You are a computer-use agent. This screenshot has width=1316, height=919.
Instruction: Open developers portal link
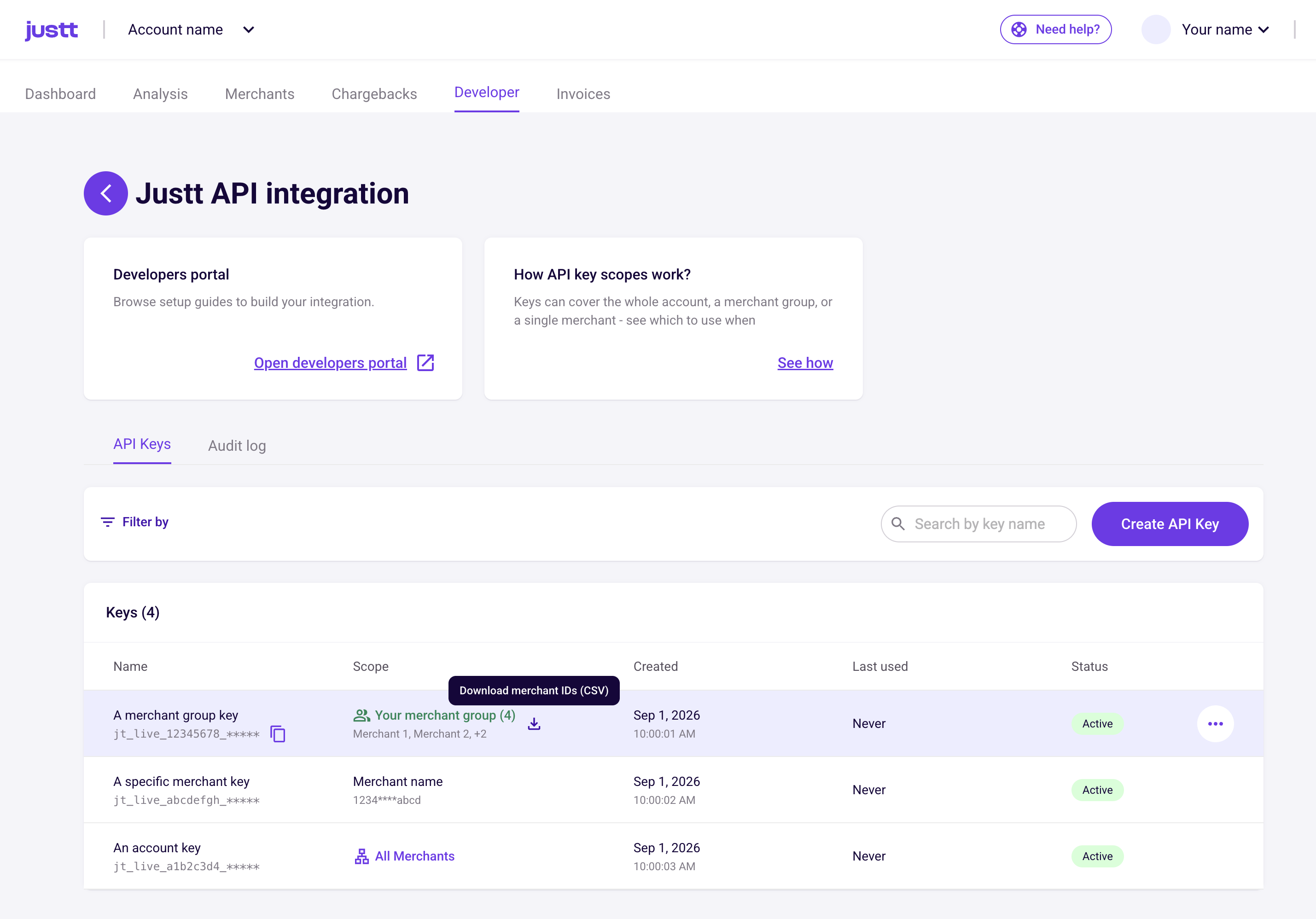coord(330,363)
